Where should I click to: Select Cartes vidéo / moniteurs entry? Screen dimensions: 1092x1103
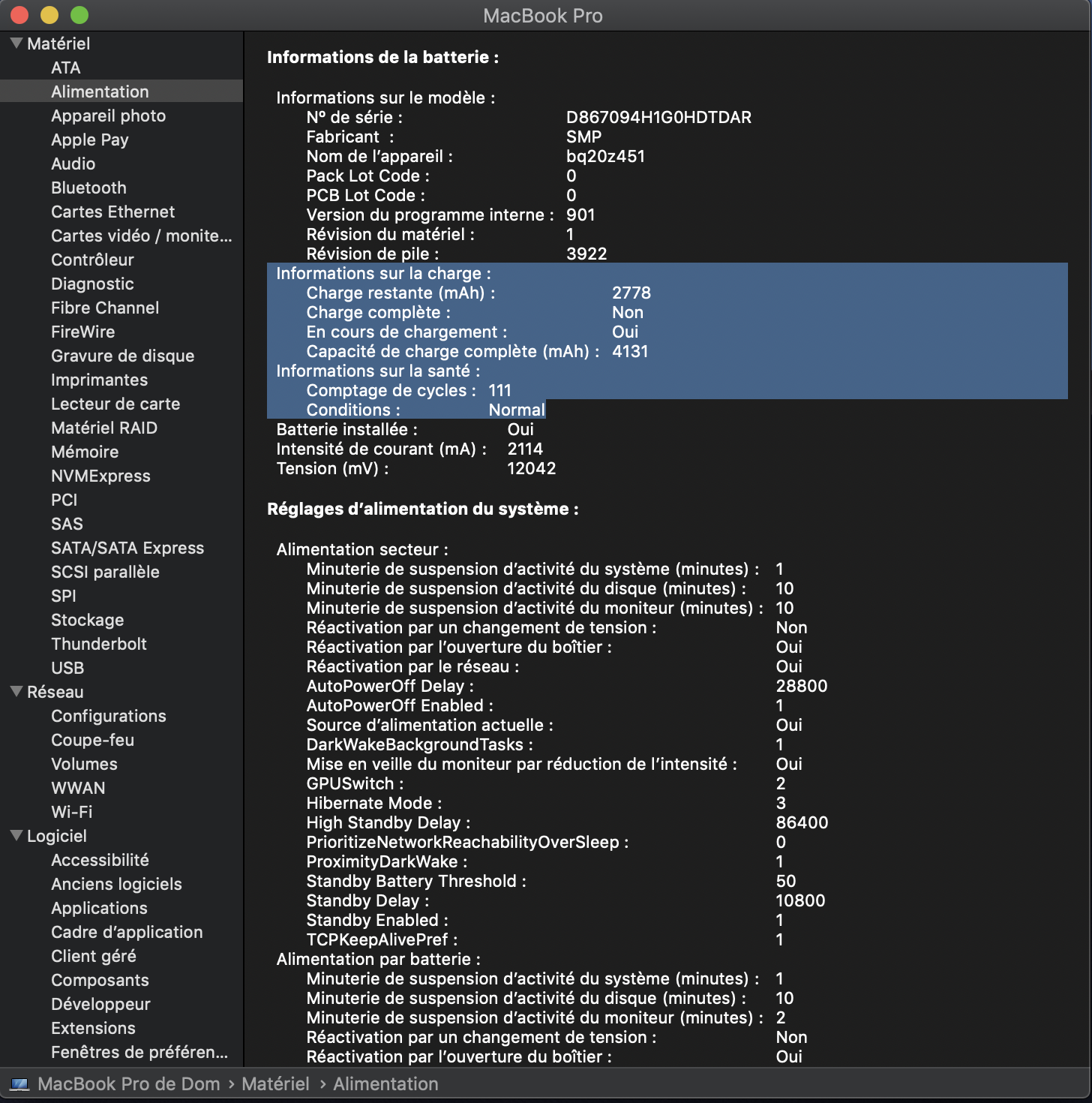click(x=141, y=236)
